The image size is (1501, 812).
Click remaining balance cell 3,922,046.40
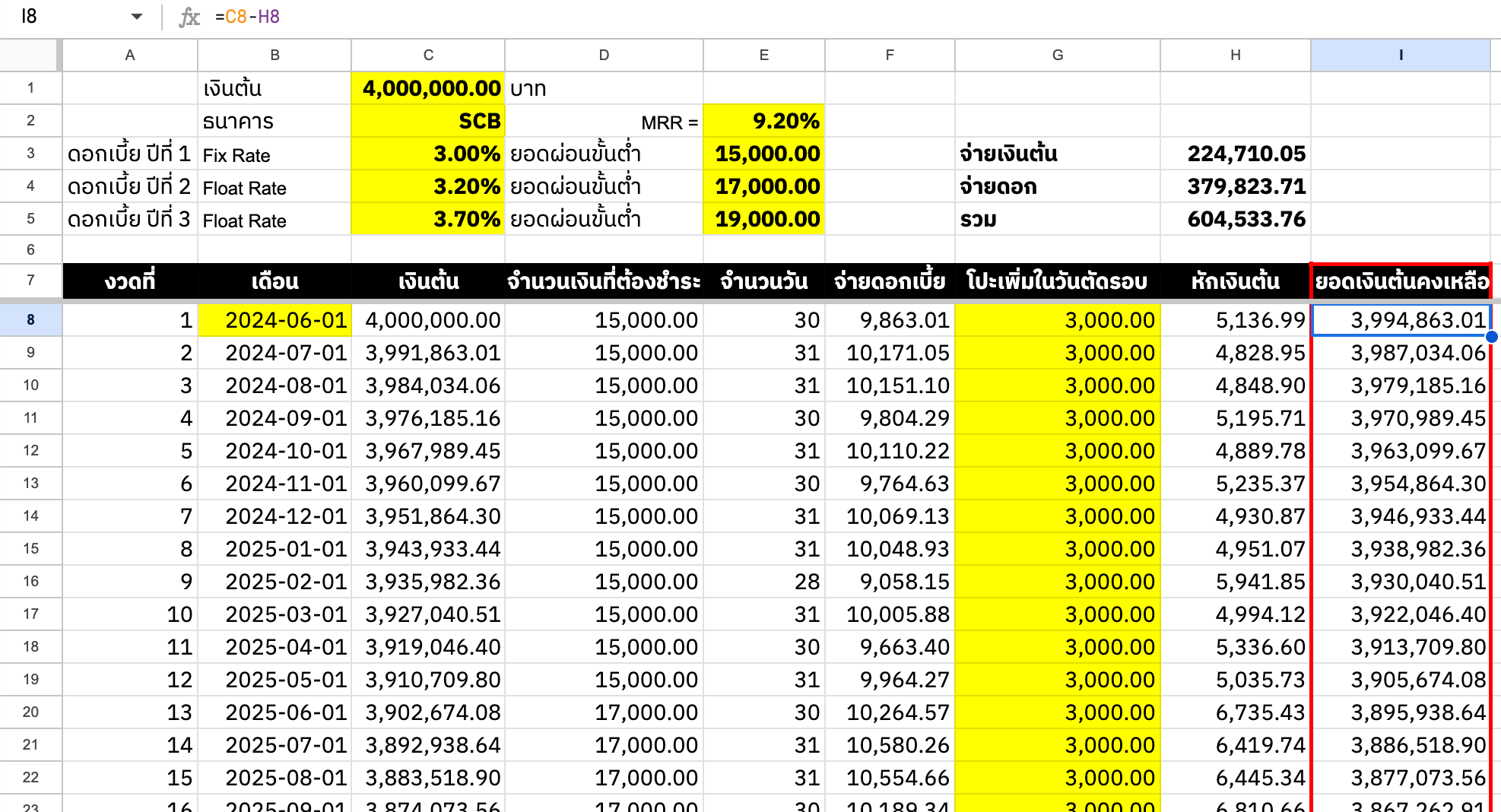(1401, 614)
